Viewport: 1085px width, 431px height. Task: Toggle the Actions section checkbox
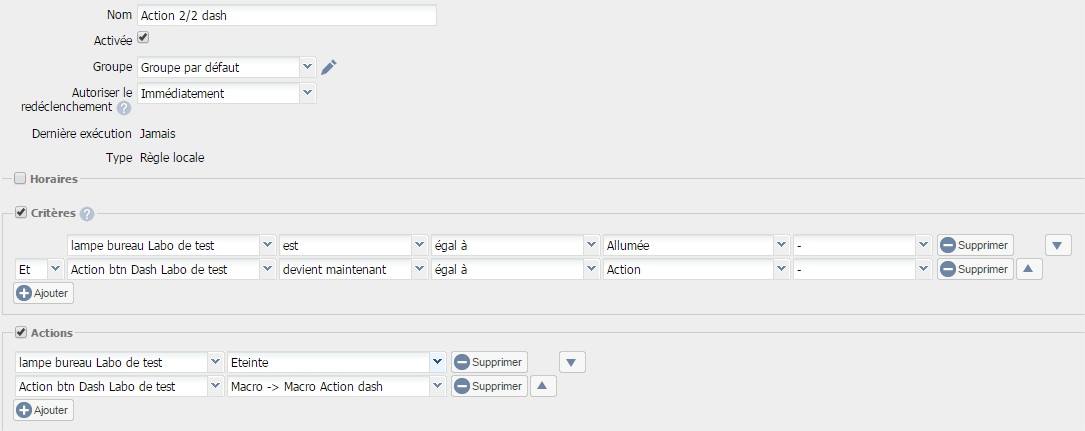click(20, 332)
